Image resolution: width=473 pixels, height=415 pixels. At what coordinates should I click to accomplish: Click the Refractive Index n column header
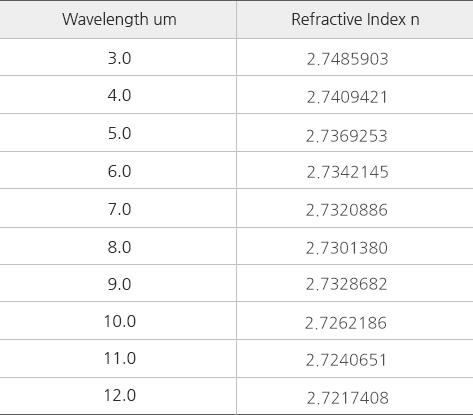355,19
